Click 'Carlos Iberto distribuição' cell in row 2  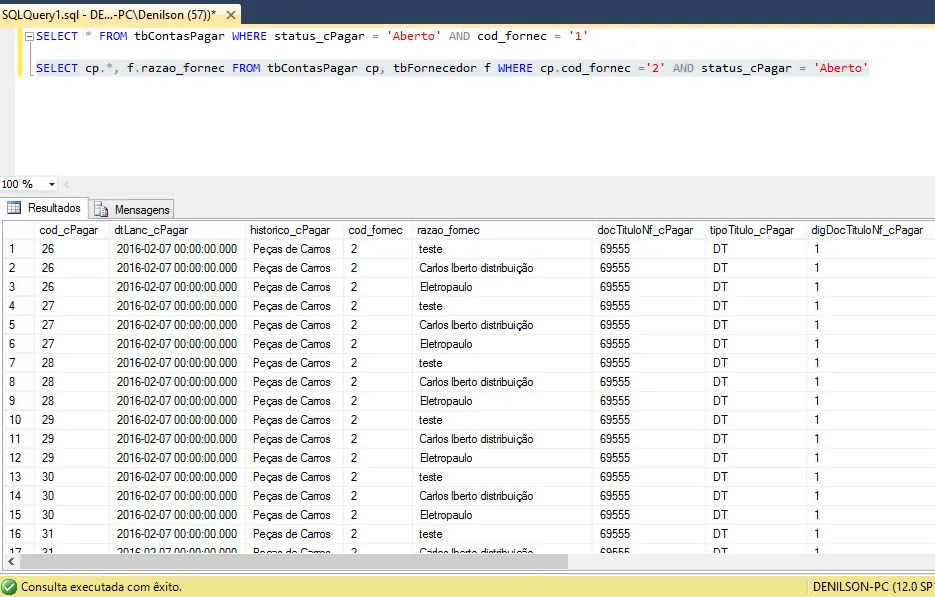pos(476,268)
